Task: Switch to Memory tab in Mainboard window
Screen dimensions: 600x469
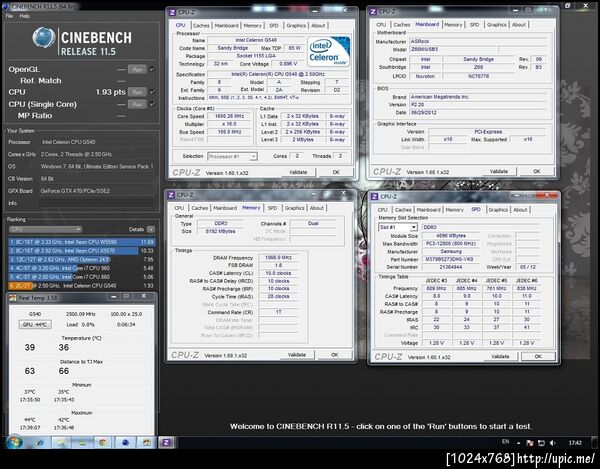Action: (x=453, y=25)
